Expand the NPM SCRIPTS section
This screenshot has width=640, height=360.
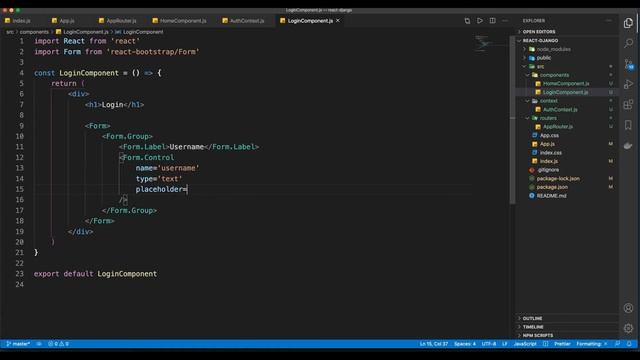tap(567, 335)
